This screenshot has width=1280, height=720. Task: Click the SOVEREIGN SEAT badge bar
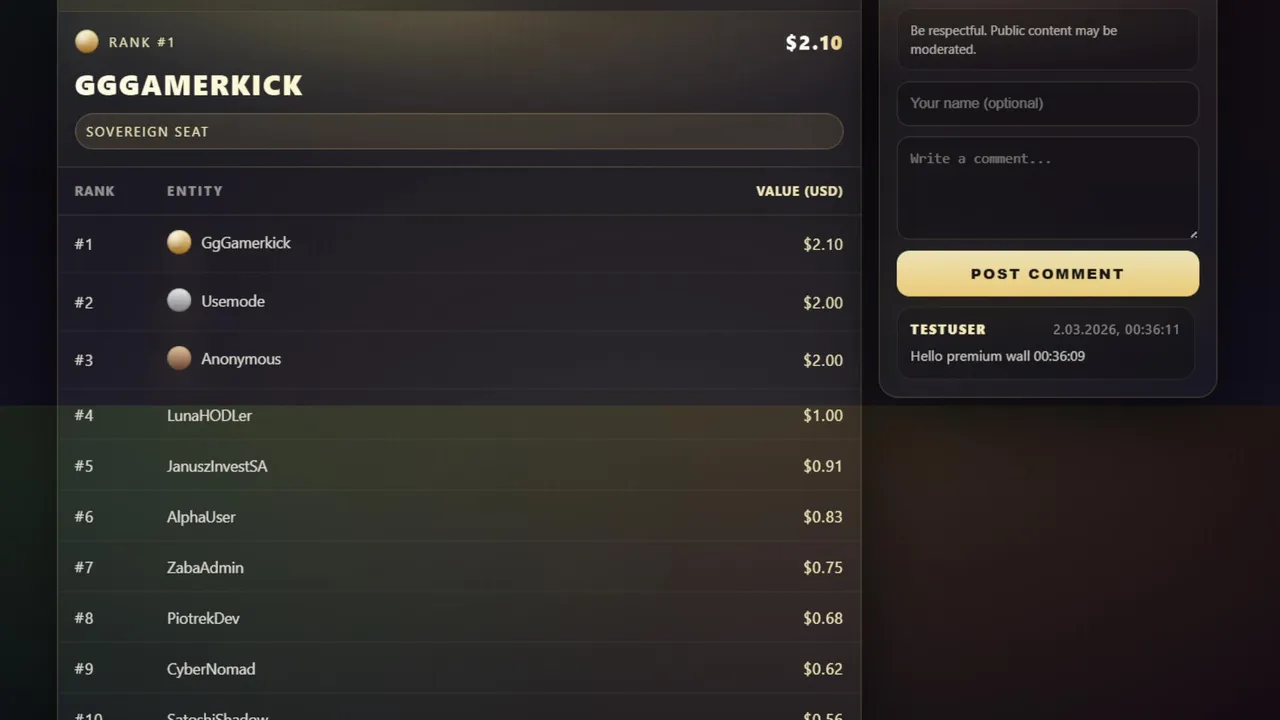459,131
